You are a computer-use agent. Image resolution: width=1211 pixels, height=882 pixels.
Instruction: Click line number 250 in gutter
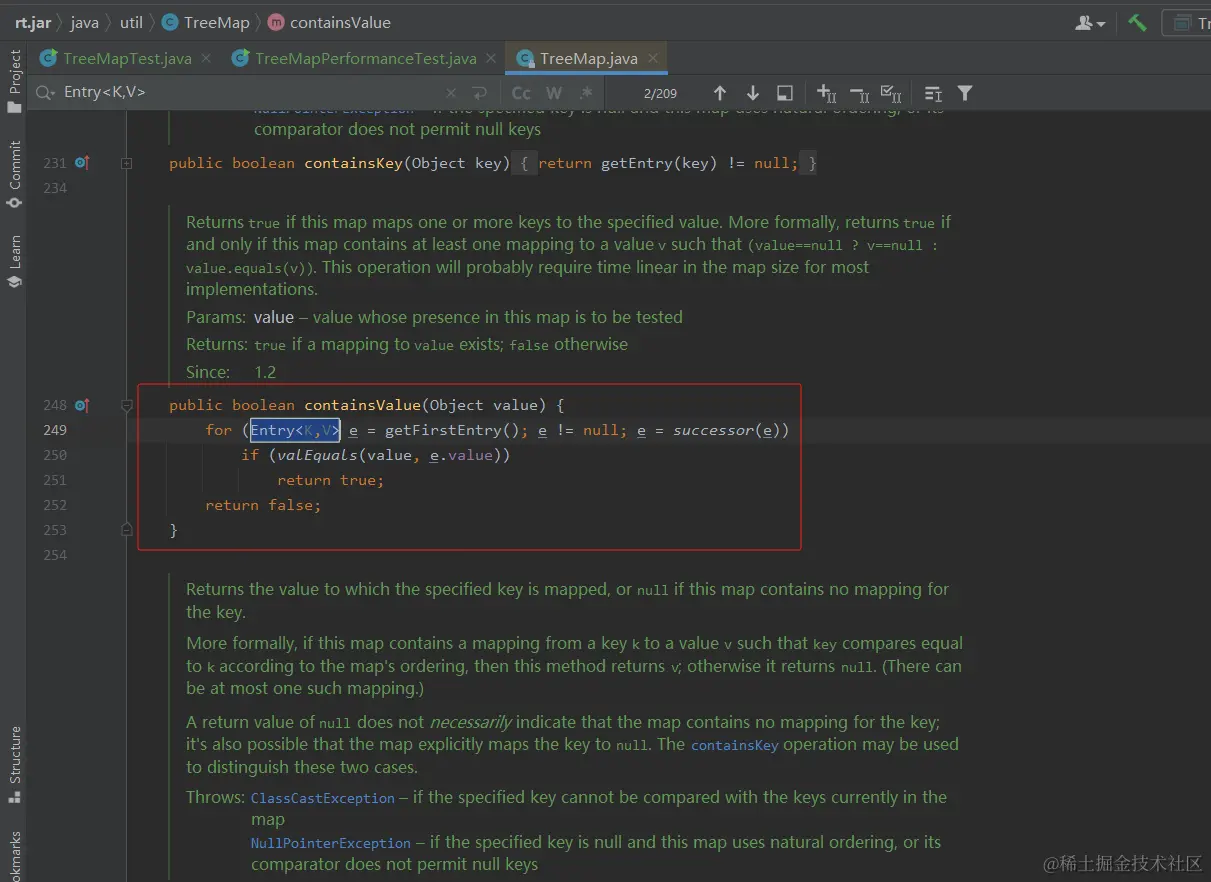pos(55,455)
